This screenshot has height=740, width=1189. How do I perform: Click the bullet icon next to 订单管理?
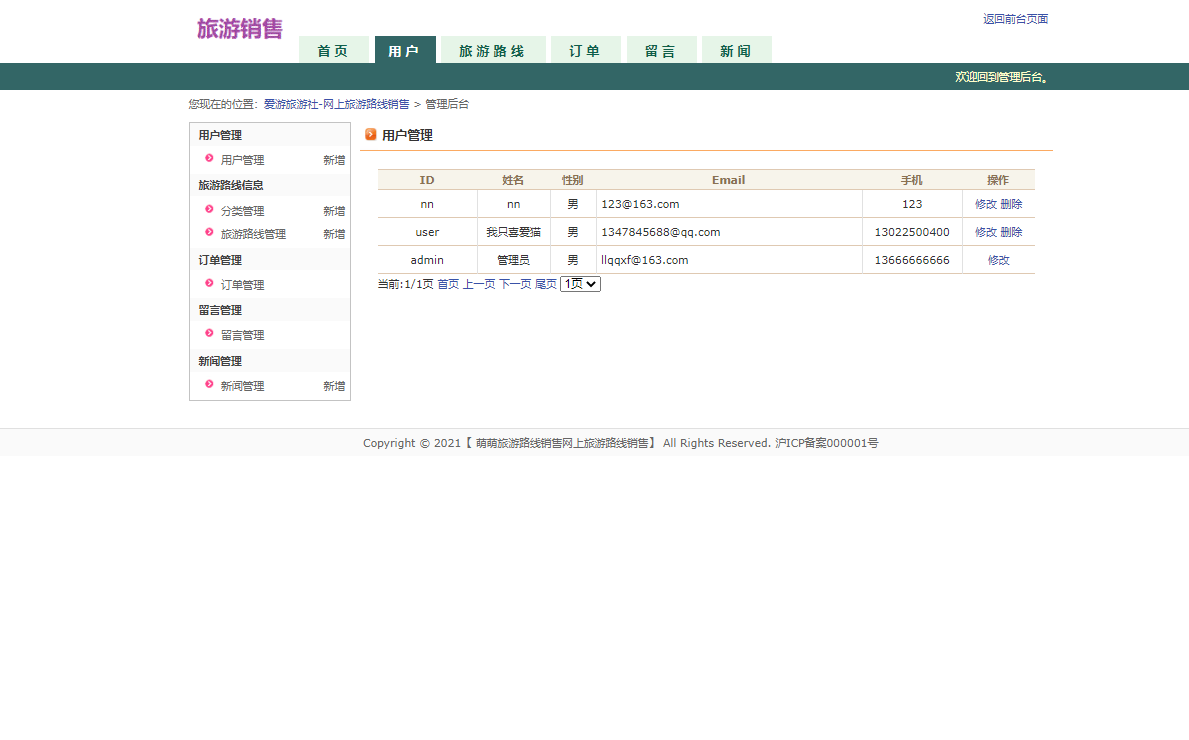click(209, 284)
